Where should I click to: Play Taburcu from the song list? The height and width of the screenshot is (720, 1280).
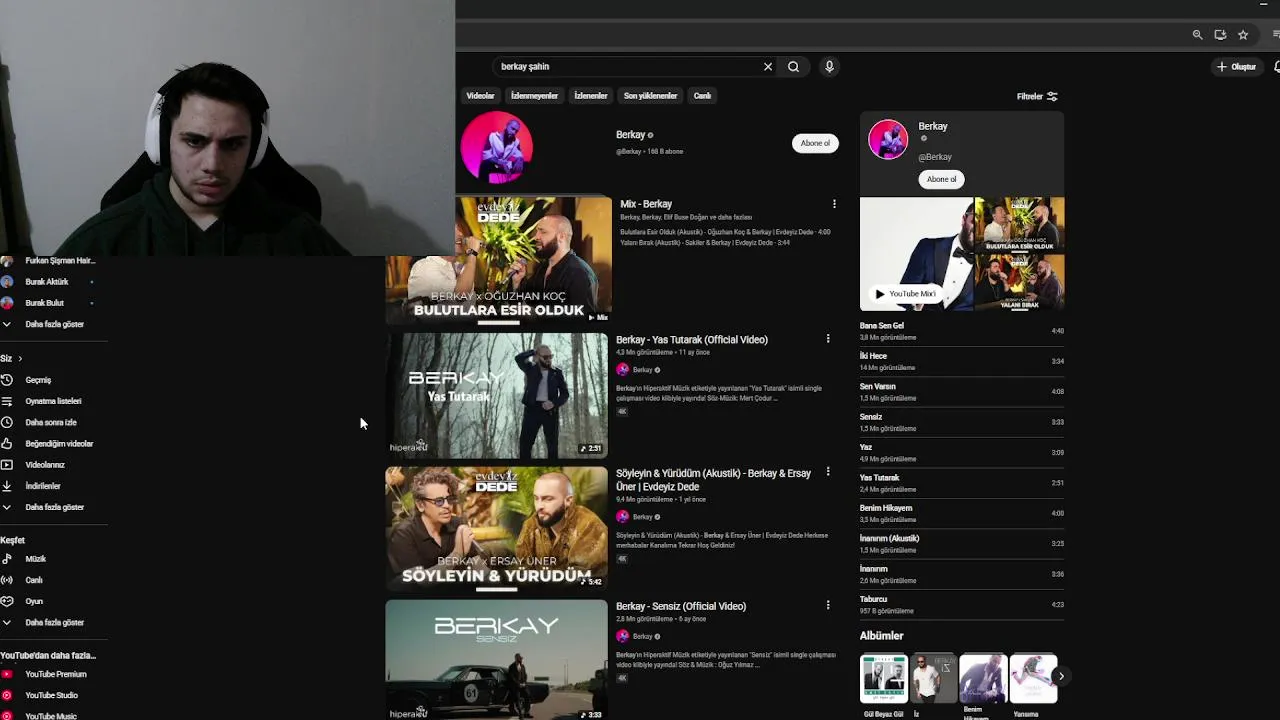(962, 604)
